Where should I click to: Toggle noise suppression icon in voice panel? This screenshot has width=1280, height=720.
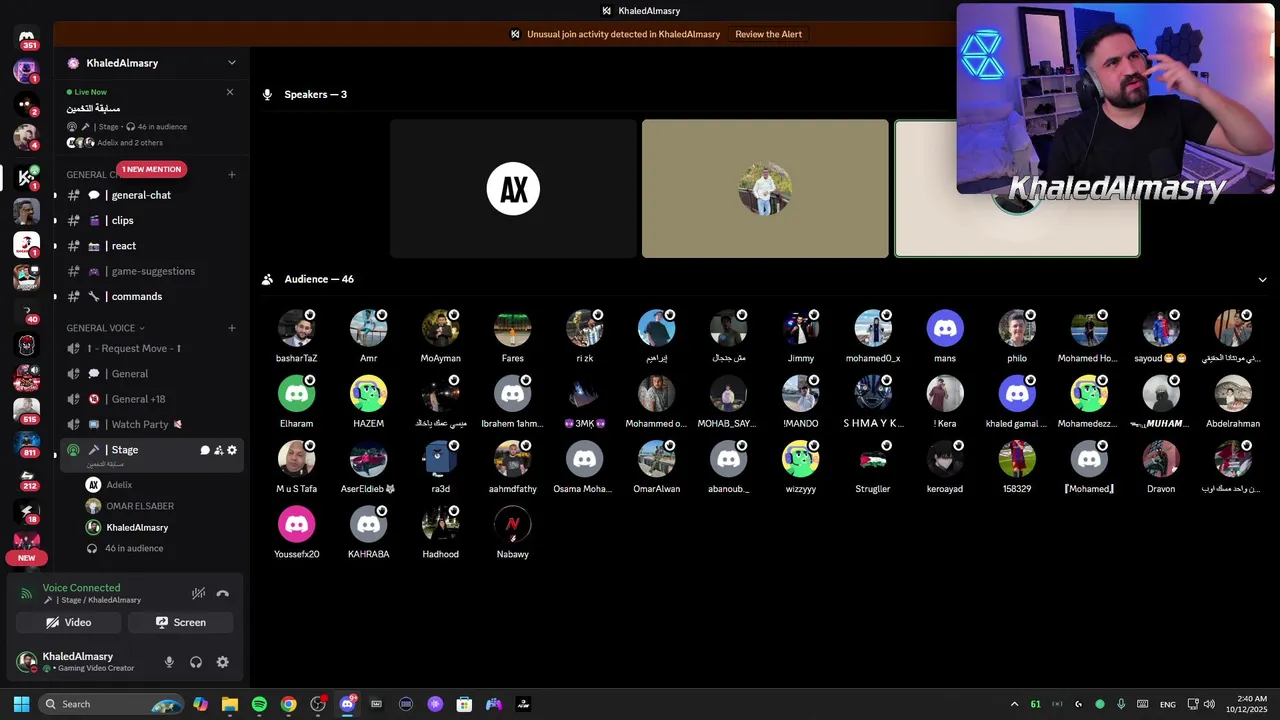198,594
